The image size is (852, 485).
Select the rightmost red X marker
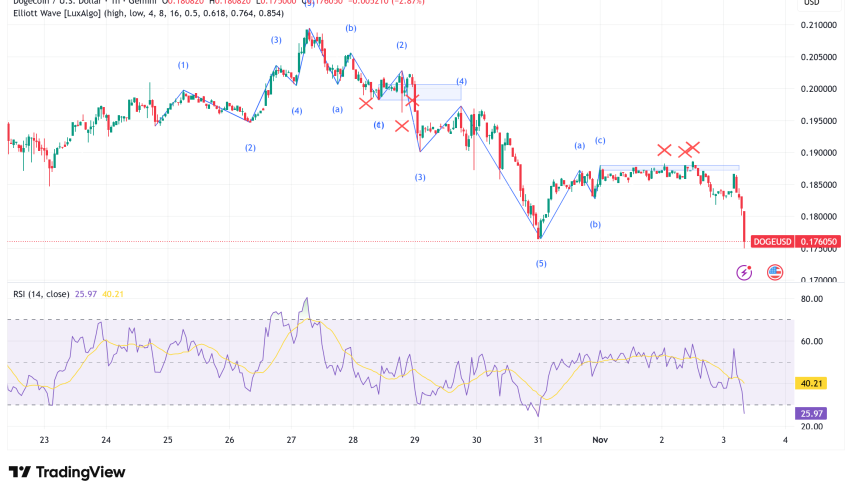pos(693,147)
